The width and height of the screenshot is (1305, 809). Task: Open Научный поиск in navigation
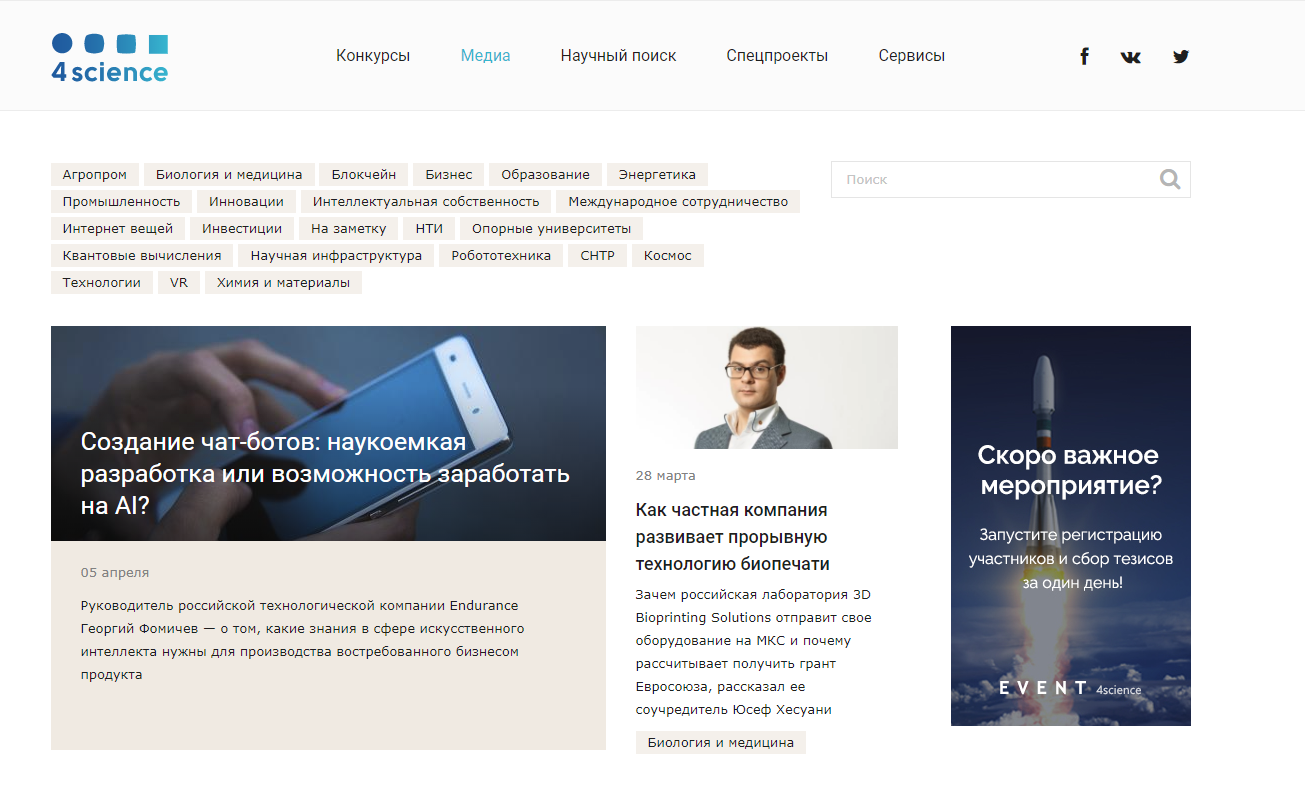click(x=618, y=56)
